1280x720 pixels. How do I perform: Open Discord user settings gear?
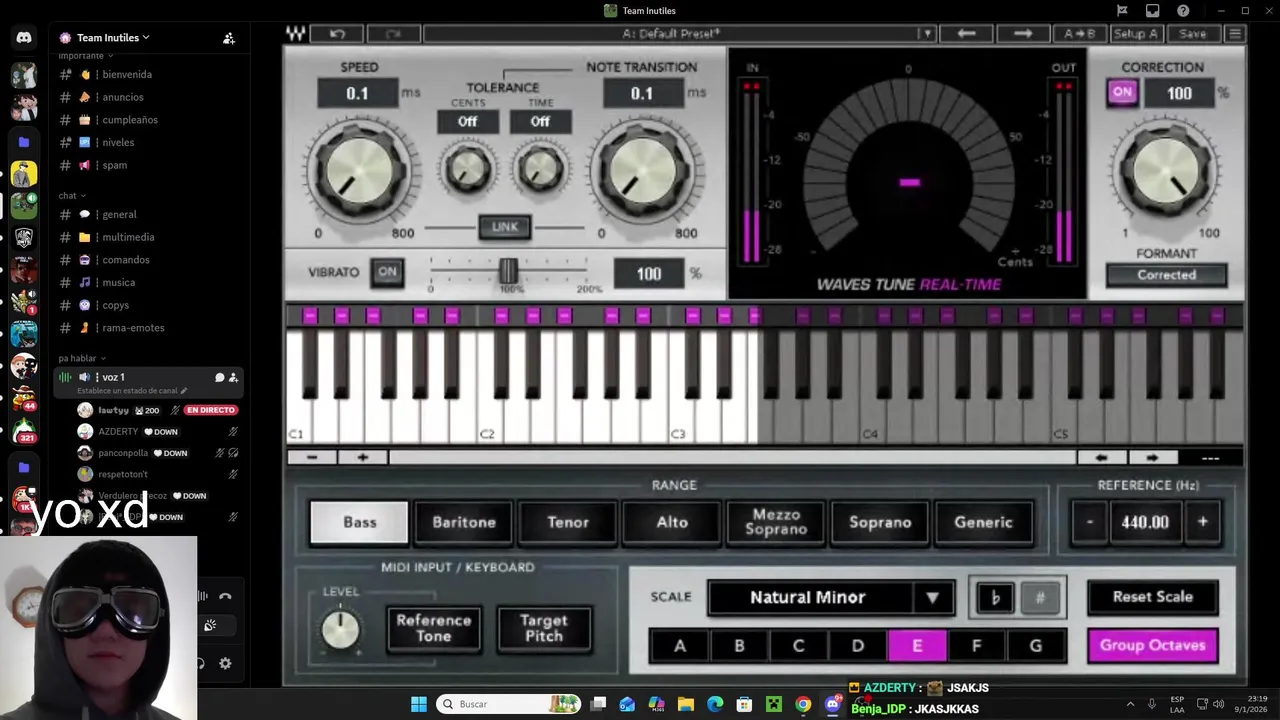225,663
